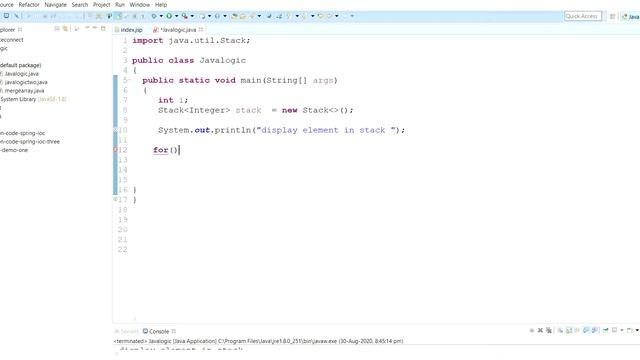Click the Open Type toolbar icon
640x360 pixels.
pyautogui.click(x=234, y=16)
